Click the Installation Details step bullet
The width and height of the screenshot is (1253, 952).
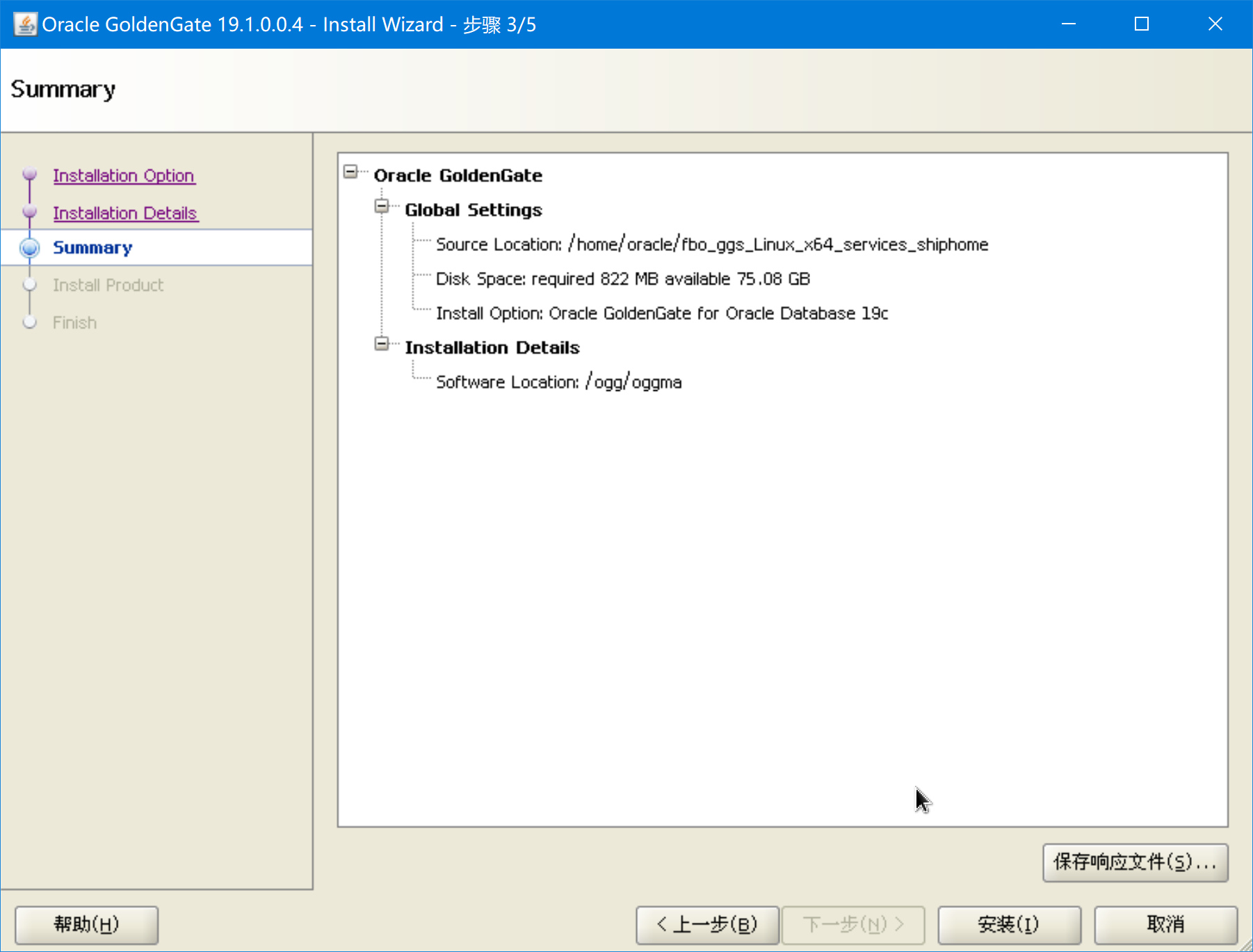pyautogui.click(x=30, y=211)
